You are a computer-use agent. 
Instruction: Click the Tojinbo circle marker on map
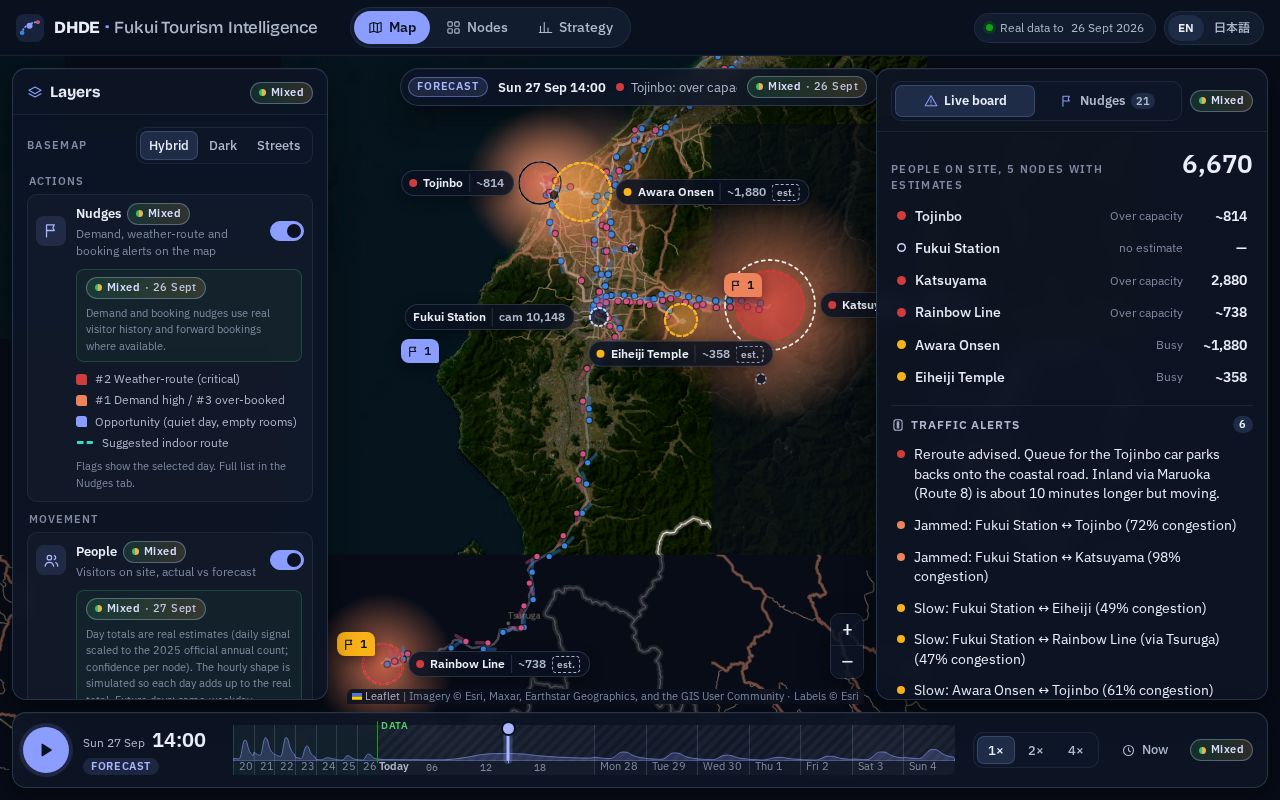click(x=540, y=183)
